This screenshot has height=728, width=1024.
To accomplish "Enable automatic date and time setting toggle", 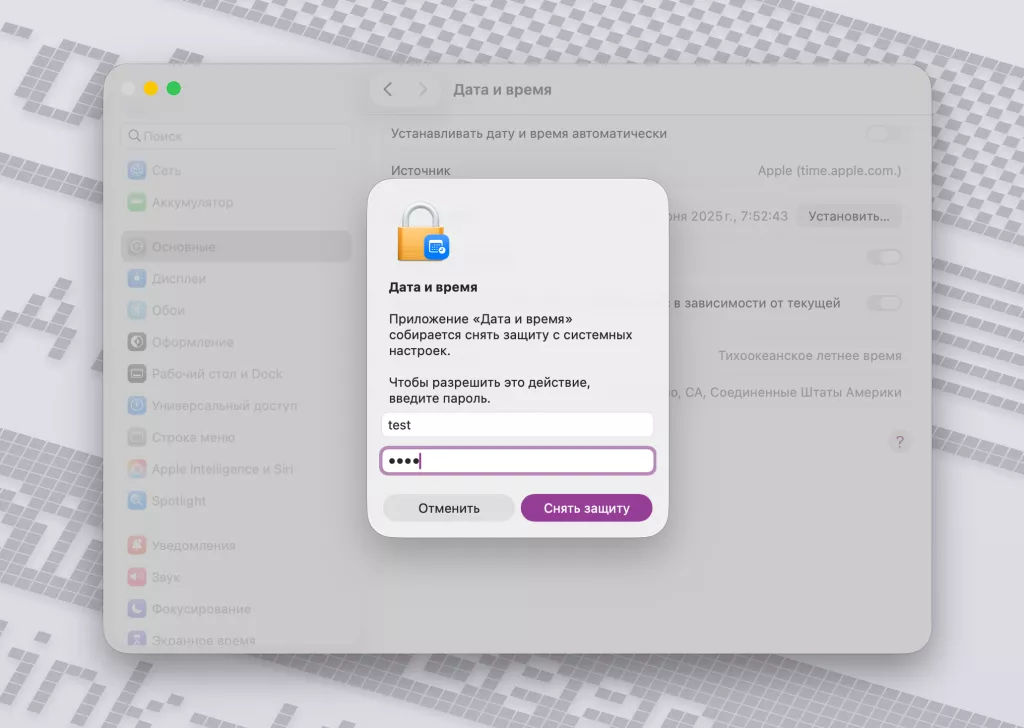I will pyautogui.click(x=884, y=133).
